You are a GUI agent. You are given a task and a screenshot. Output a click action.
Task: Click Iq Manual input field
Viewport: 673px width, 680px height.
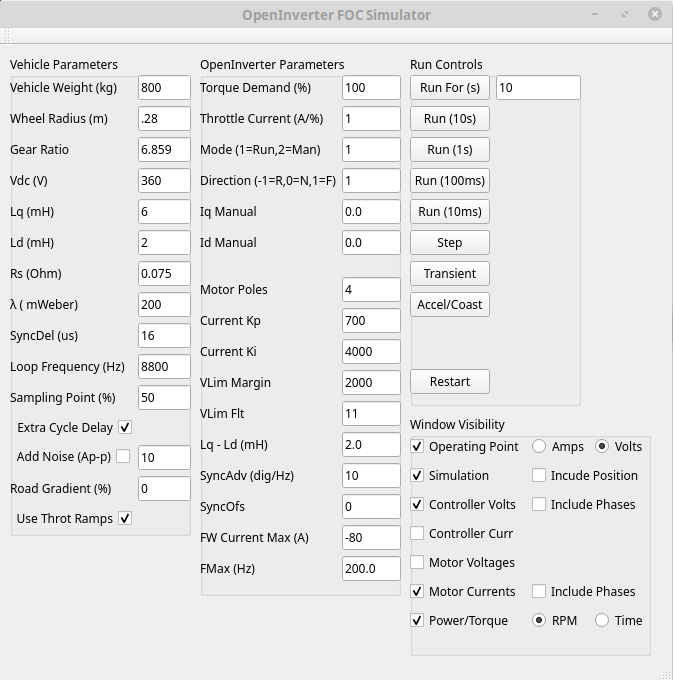click(371, 212)
